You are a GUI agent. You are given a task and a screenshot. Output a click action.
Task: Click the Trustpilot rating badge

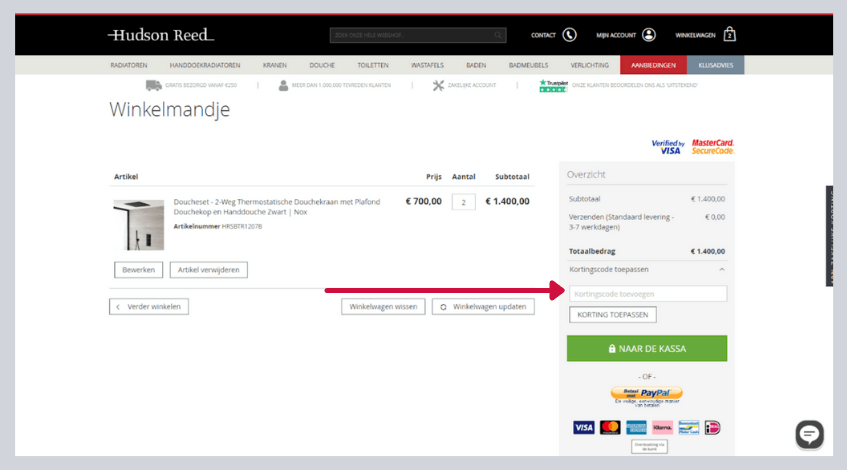click(x=552, y=86)
